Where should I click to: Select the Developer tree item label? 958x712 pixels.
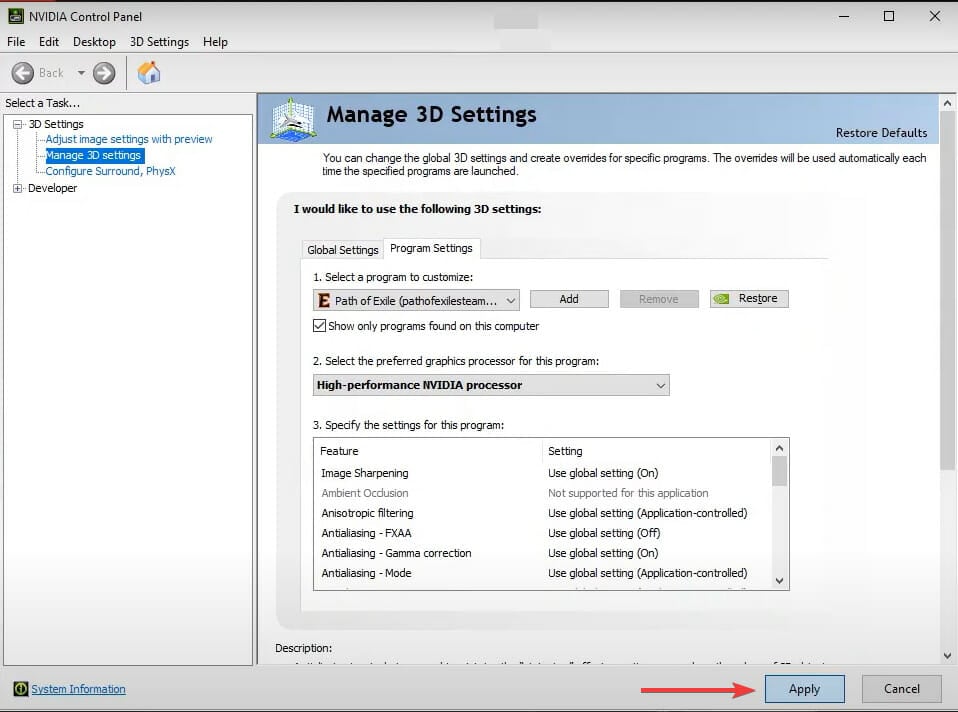(x=53, y=188)
